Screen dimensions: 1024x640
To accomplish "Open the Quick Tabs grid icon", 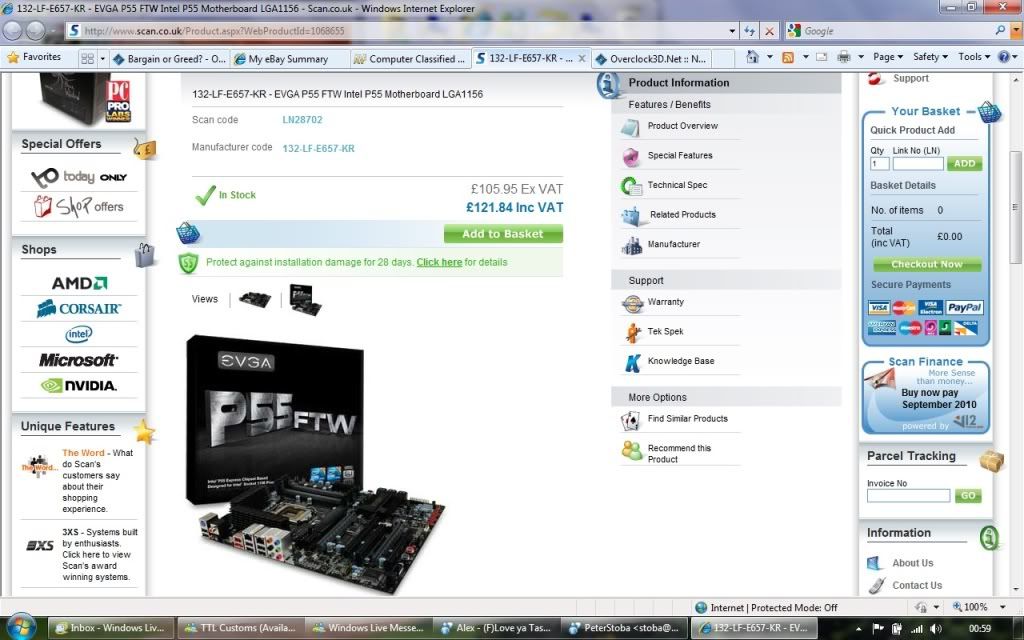I will pos(87,59).
